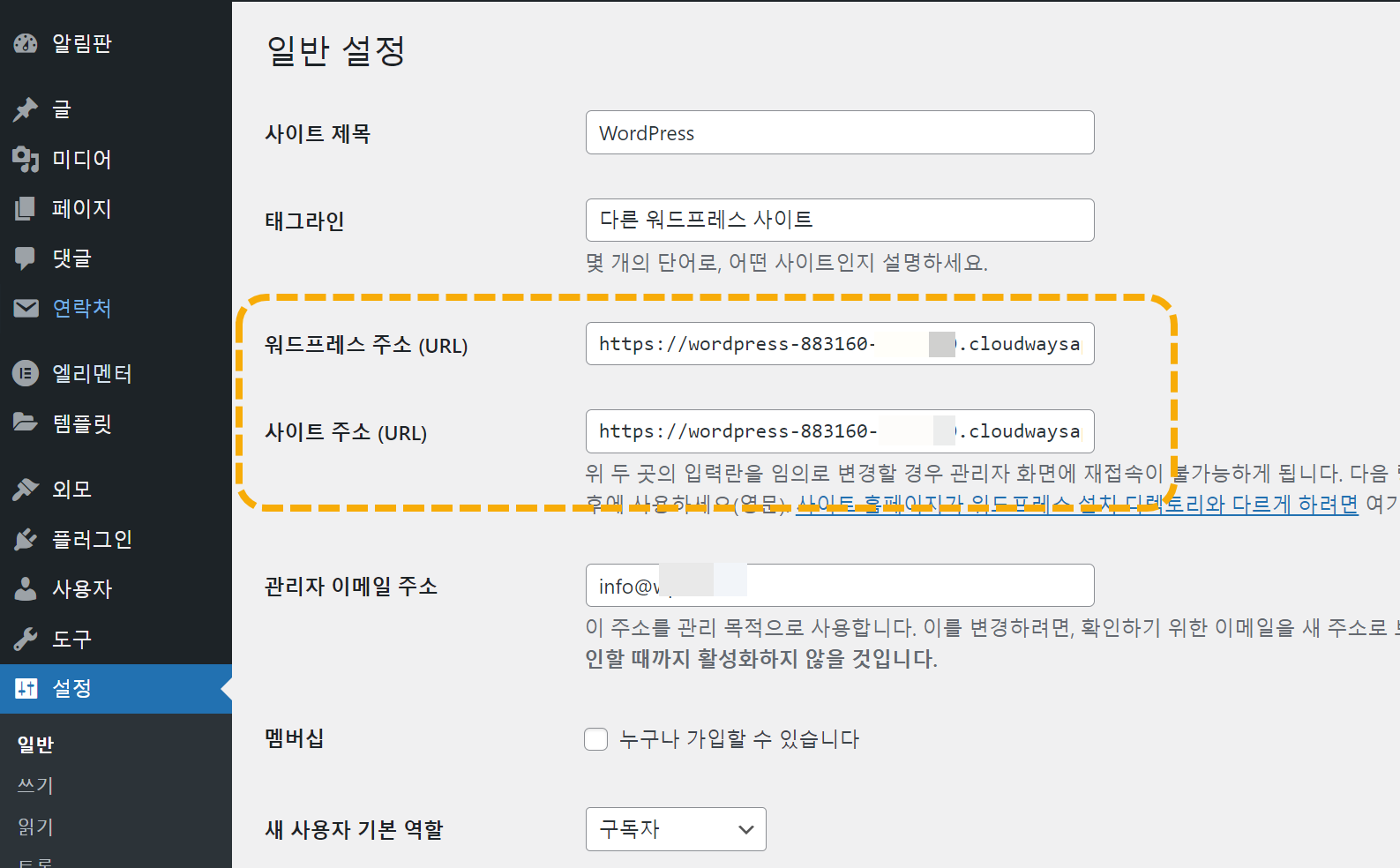Click the 멤버십 label text

295,738
